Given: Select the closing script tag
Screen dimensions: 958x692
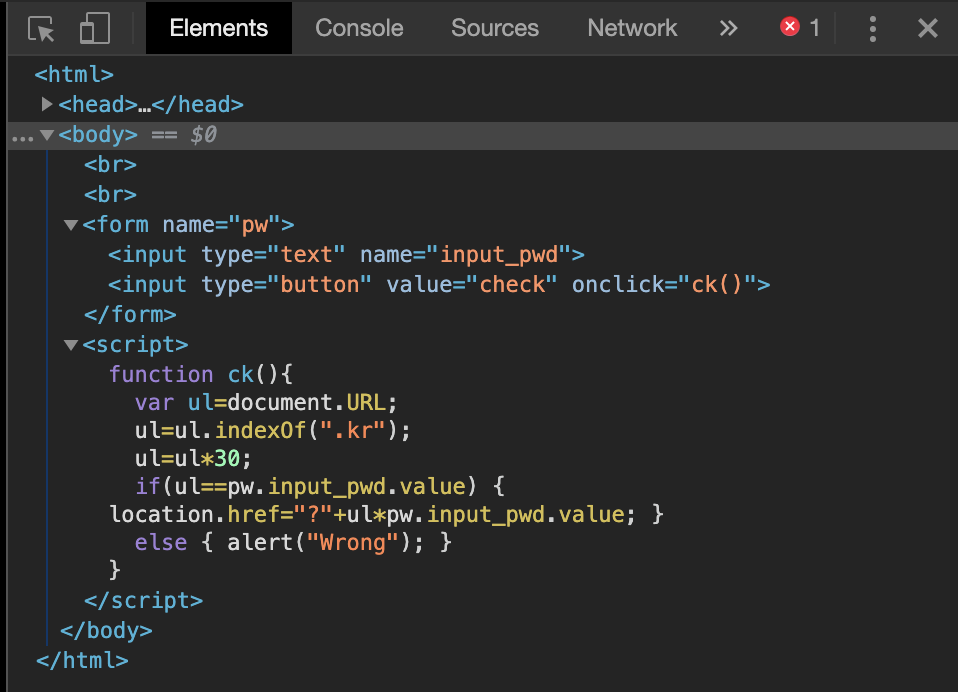Looking at the screenshot, I should point(143,600).
